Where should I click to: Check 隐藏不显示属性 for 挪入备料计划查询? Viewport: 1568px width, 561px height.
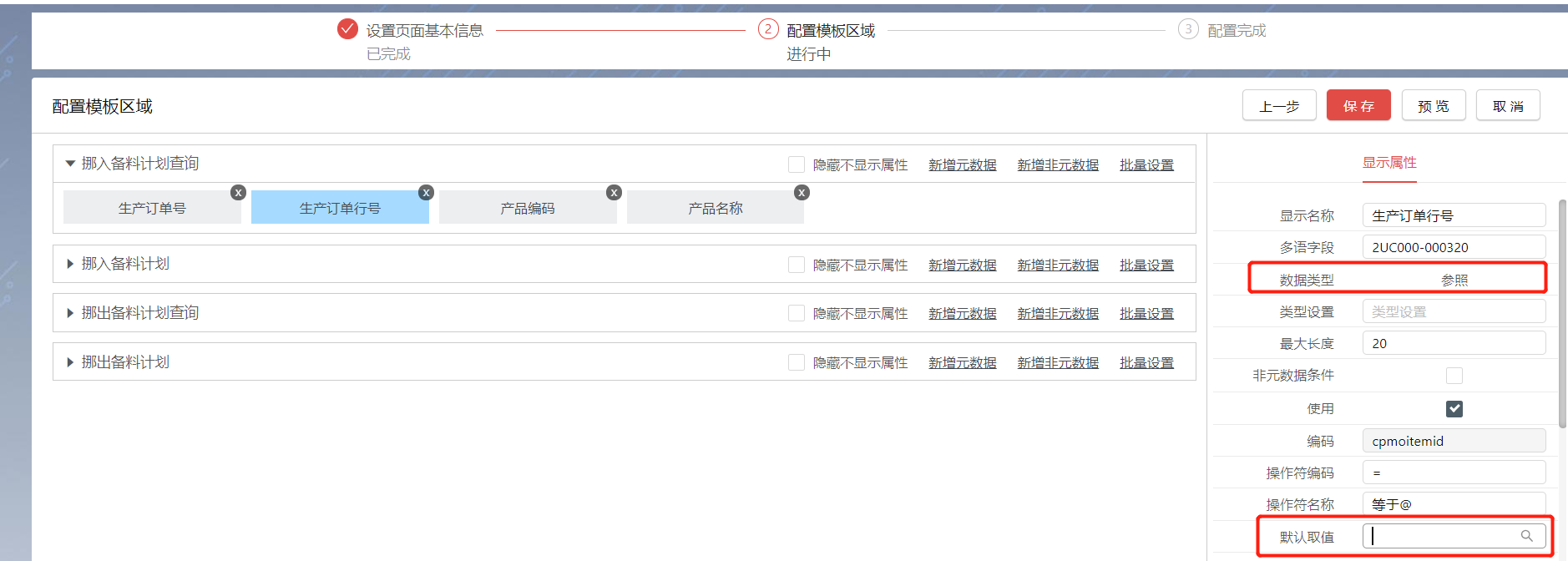click(797, 164)
